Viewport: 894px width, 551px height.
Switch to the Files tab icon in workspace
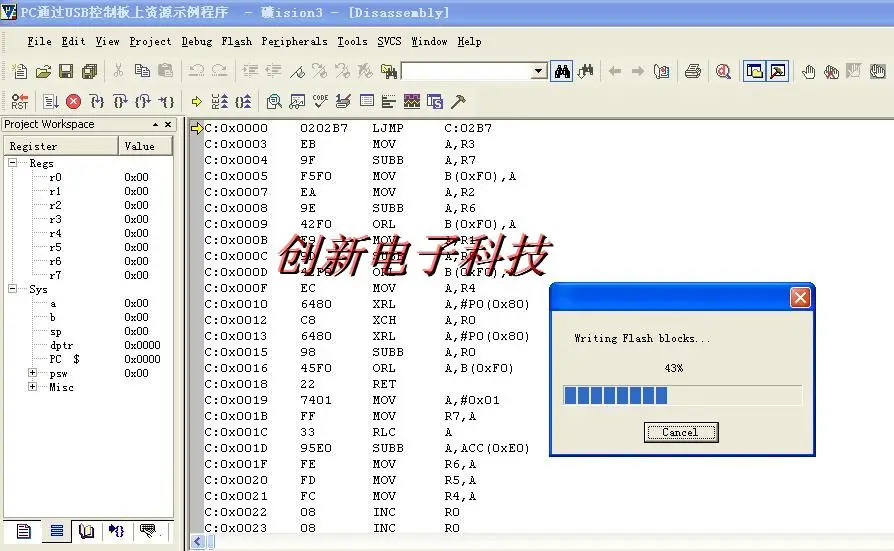coord(24,532)
